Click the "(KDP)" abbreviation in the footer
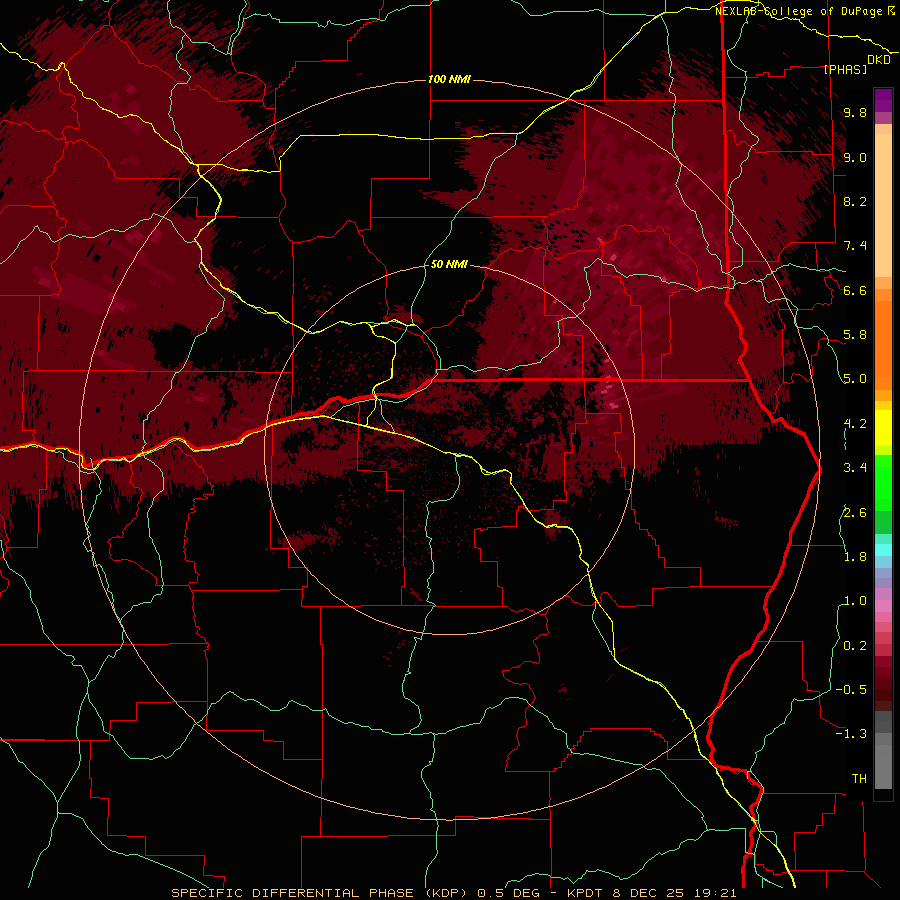Screen dimensions: 900x900 coord(446,893)
